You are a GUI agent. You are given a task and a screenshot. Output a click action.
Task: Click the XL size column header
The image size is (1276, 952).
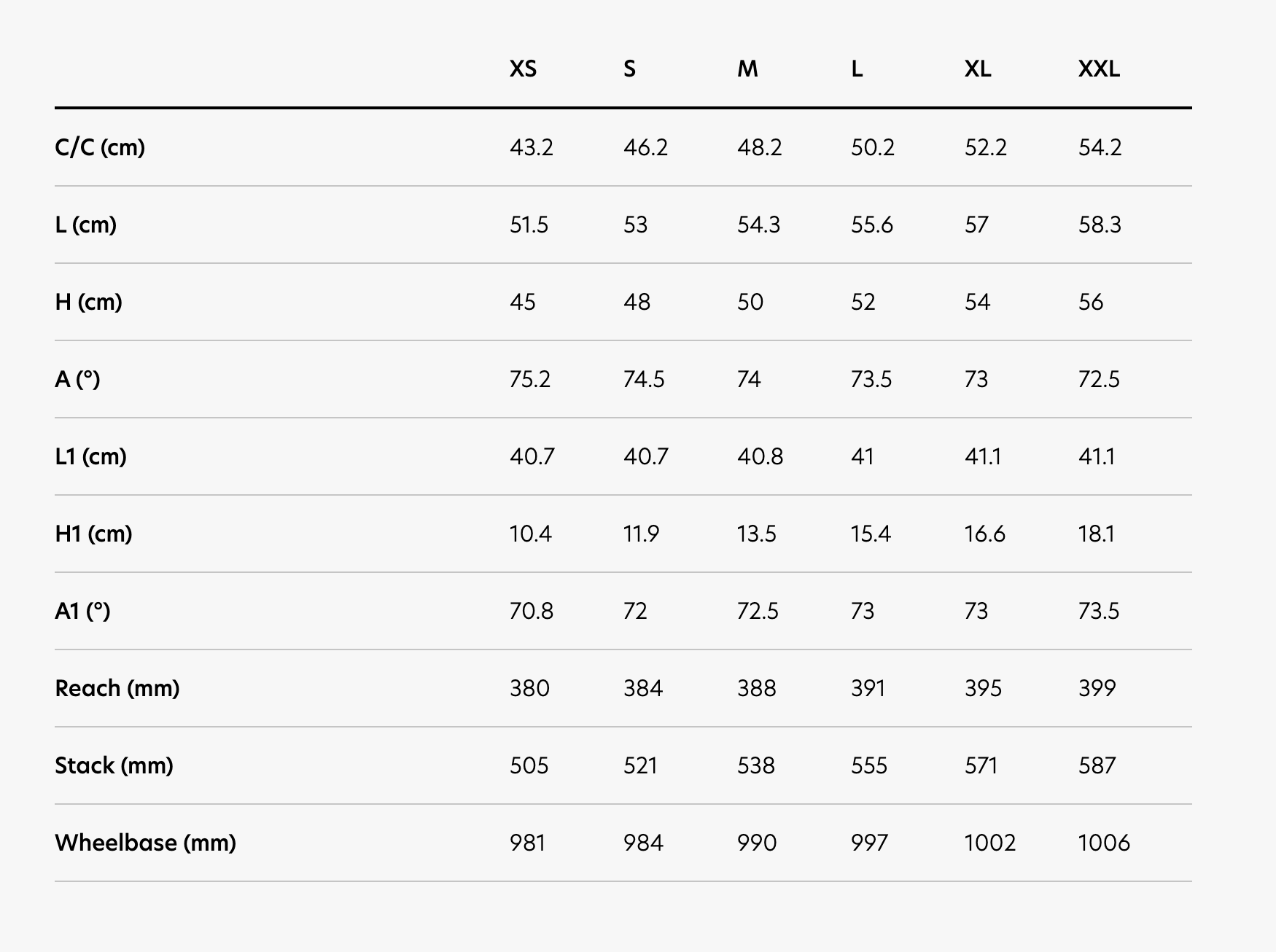coord(977,69)
